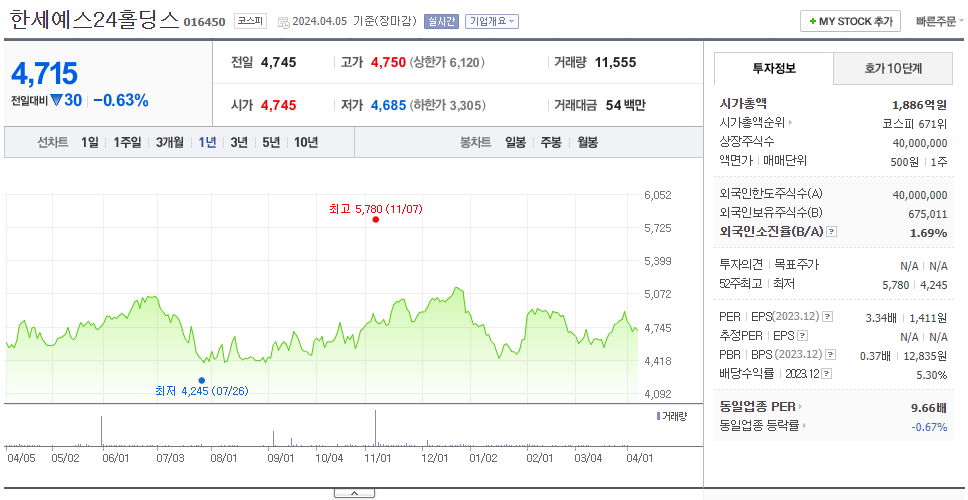Show the 주봉 candlestick chart
The height and width of the screenshot is (500, 968).
tap(551, 143)
